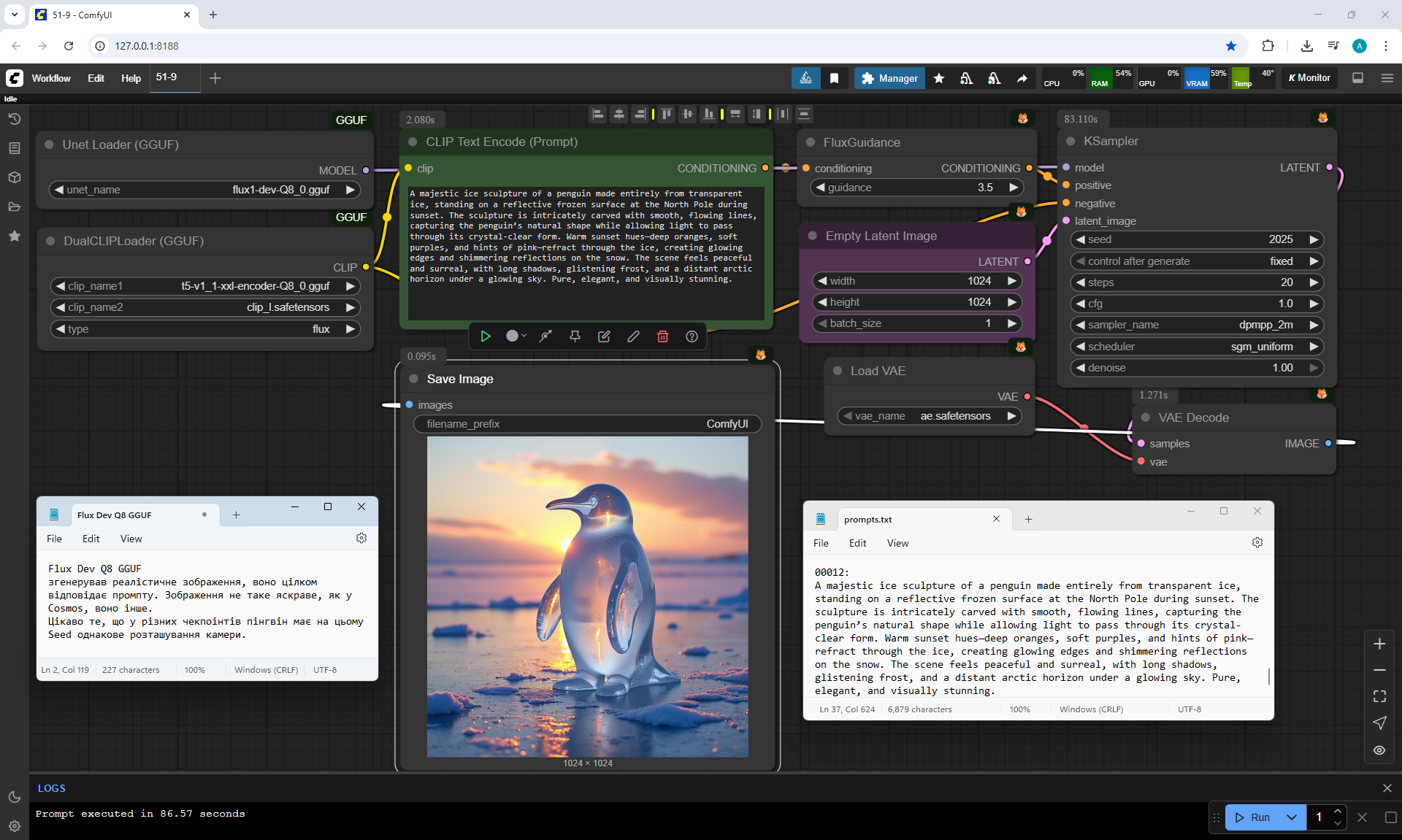1402x840 pixels.
Task: Click the bypass node arrow icon
Action: pyautogui.click(x=545, y=336)
